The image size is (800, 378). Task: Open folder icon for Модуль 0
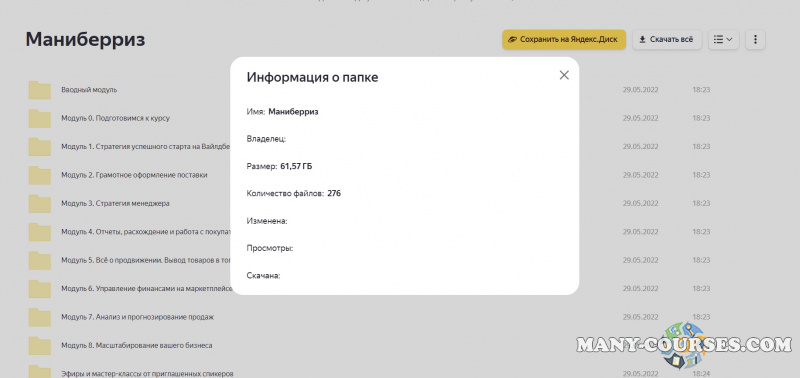coord(40,118)
